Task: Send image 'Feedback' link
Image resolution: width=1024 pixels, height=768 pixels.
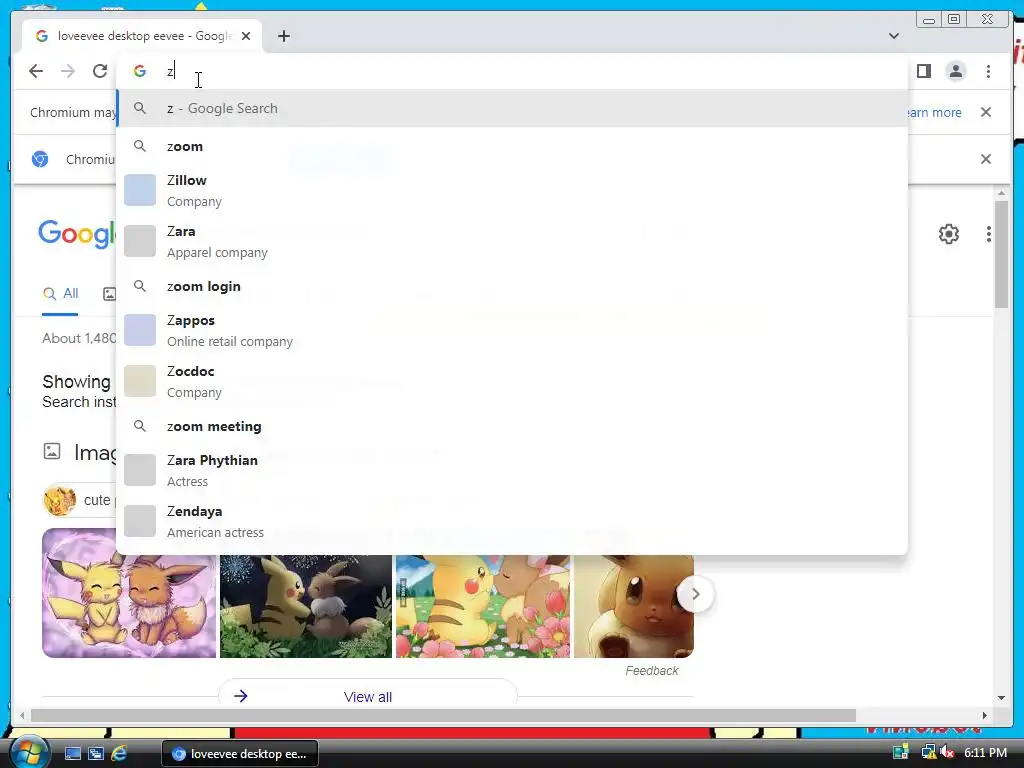Action: (651, 671)
